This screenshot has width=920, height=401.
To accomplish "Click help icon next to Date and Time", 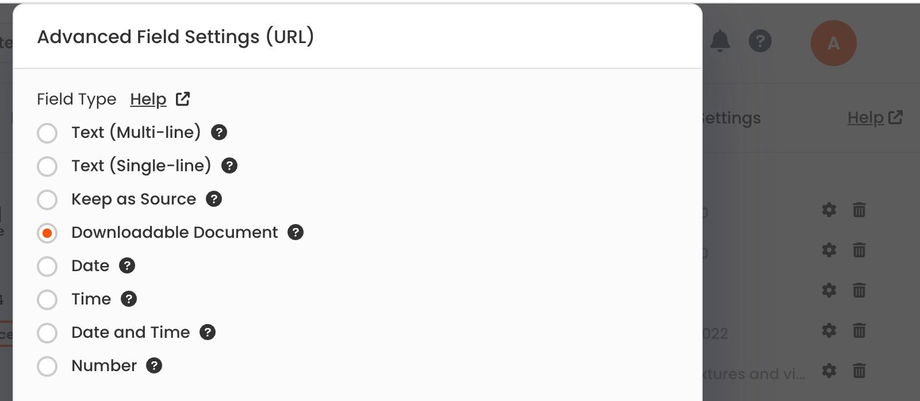I will pos(207,332).
